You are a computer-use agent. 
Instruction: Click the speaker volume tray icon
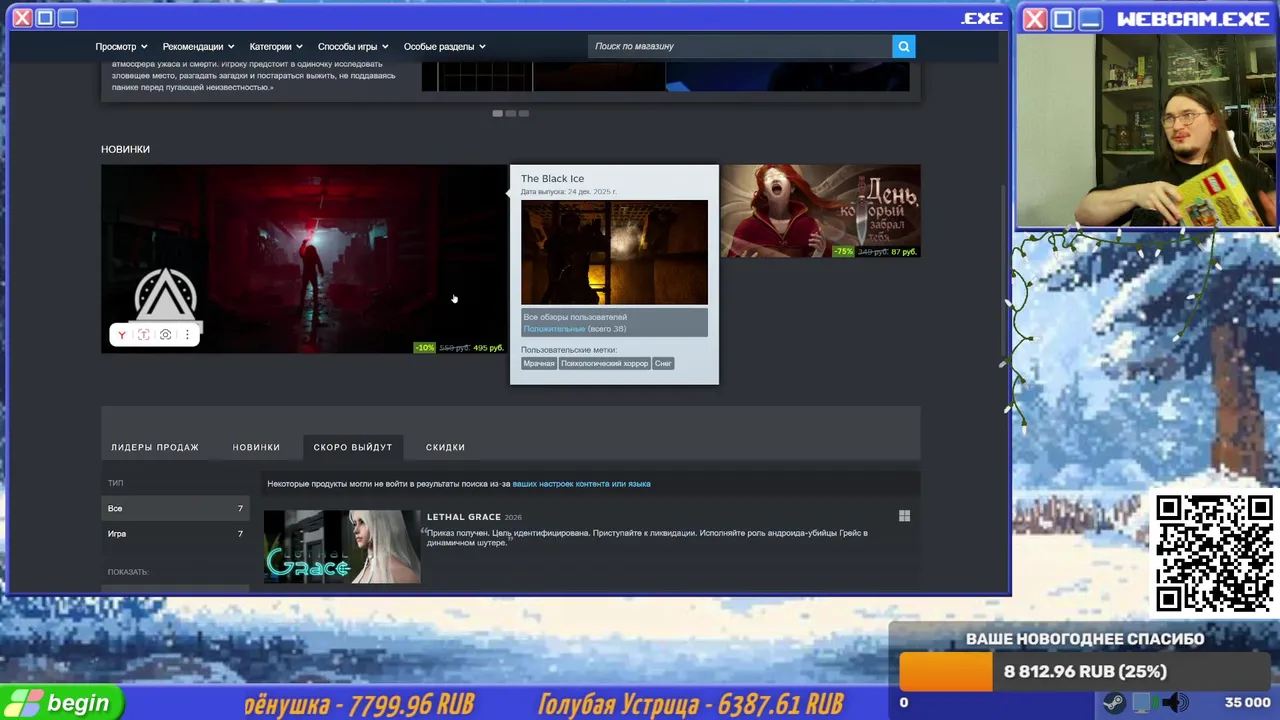pos(1176,703)
